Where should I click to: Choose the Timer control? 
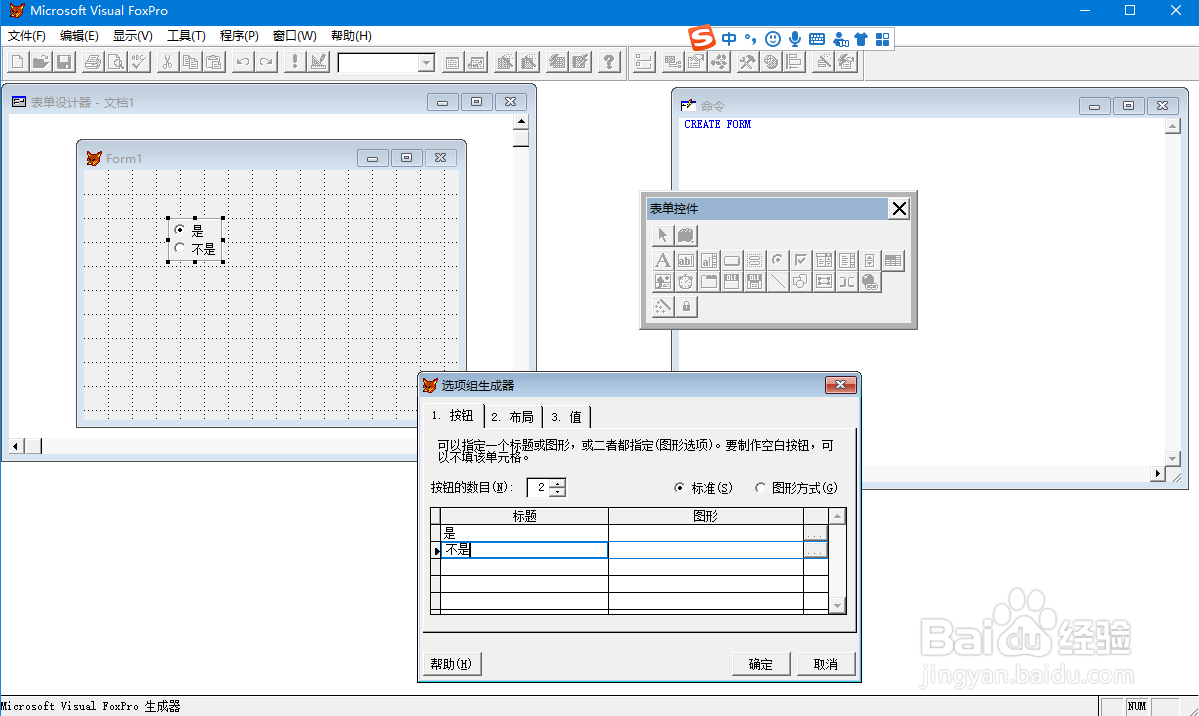point(686,282)
